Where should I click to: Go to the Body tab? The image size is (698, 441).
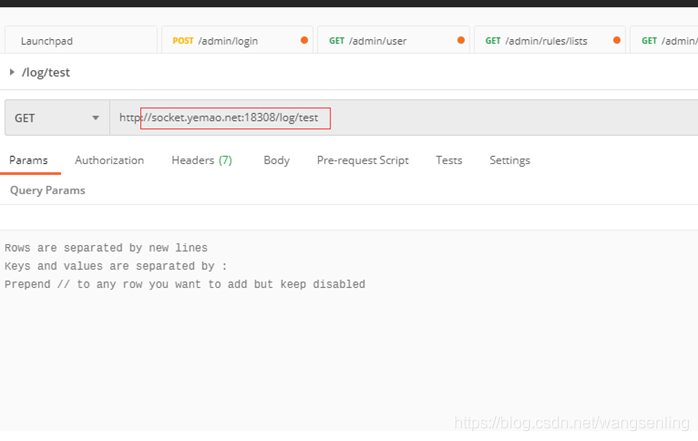pyautogui.click(x=276, y=160)
